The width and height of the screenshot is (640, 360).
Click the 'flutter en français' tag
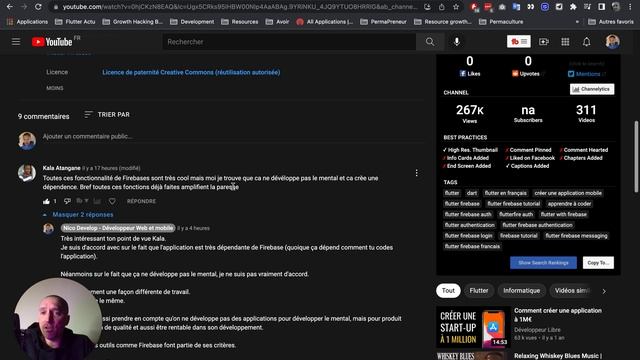tap(506, 193)
